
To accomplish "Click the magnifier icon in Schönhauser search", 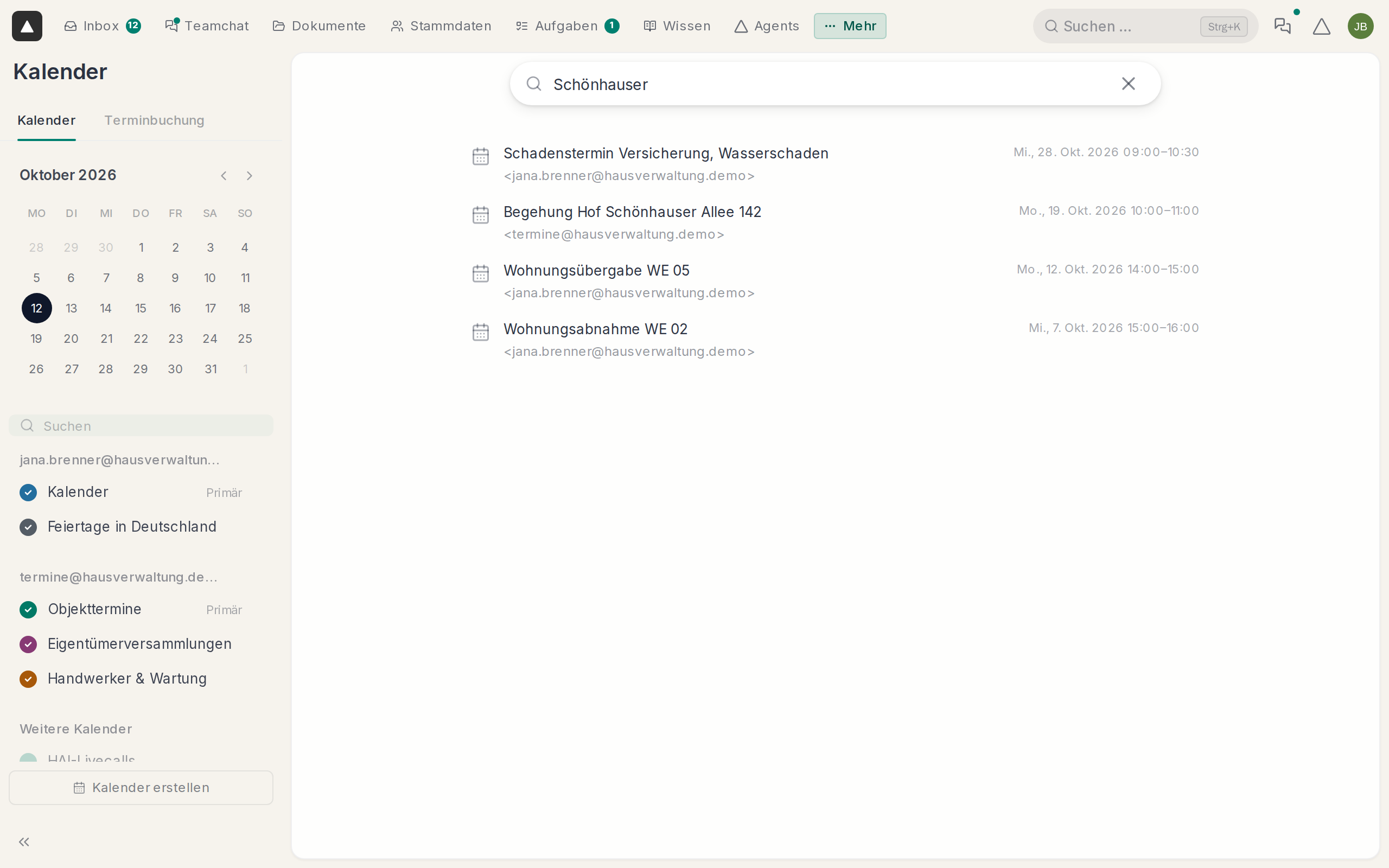I will (534, 84).
